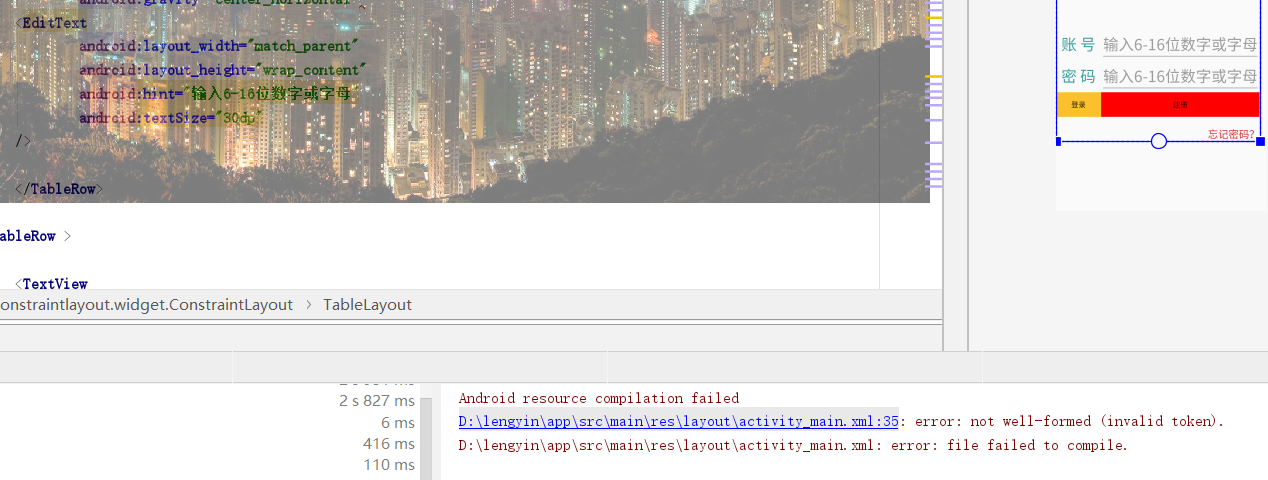The height and width of the screenshot is (480, 1268).
Task: Click the 'file failed to compile' error line
Action: (793, 445)
